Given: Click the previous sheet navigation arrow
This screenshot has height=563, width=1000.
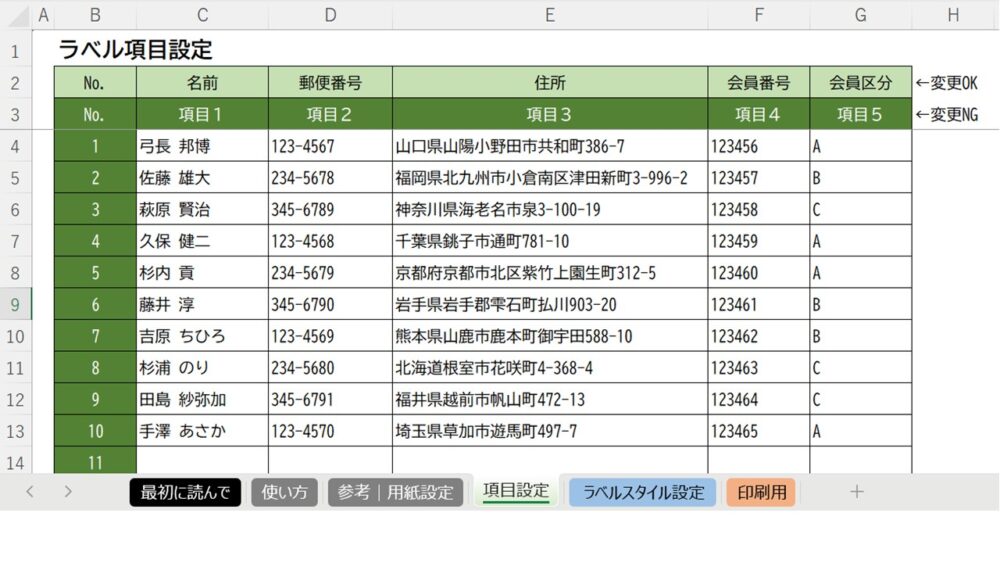Looking at the screenshot, I should pos(30,491).
